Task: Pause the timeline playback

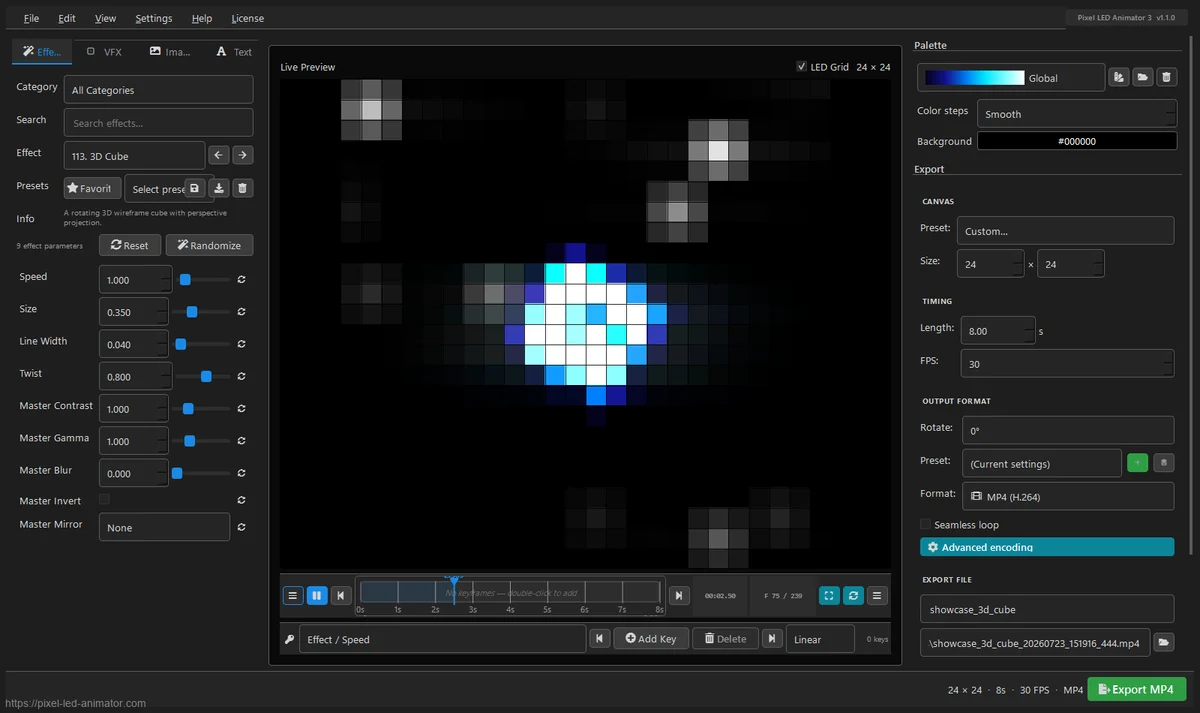Action: 317,595
